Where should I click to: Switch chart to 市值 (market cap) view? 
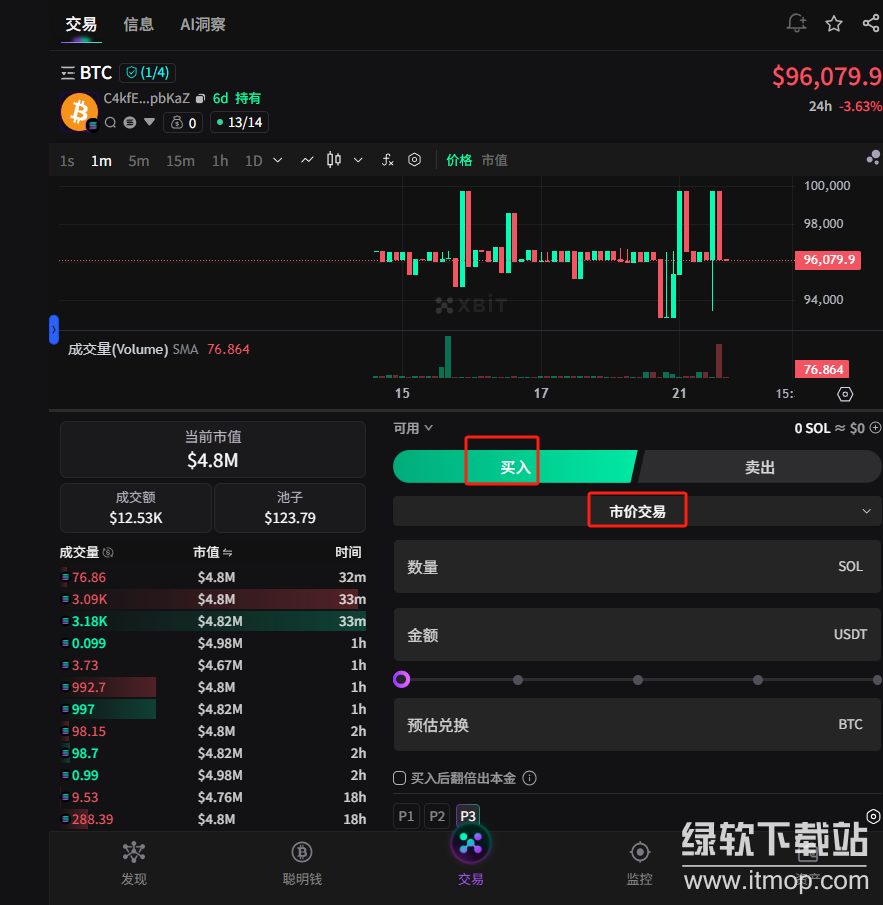494,160
